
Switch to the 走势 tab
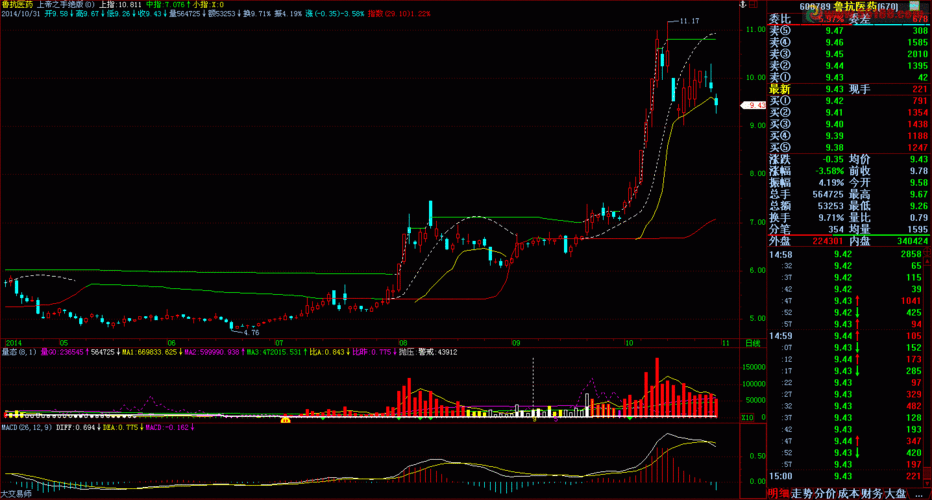[x=802, y=493]
